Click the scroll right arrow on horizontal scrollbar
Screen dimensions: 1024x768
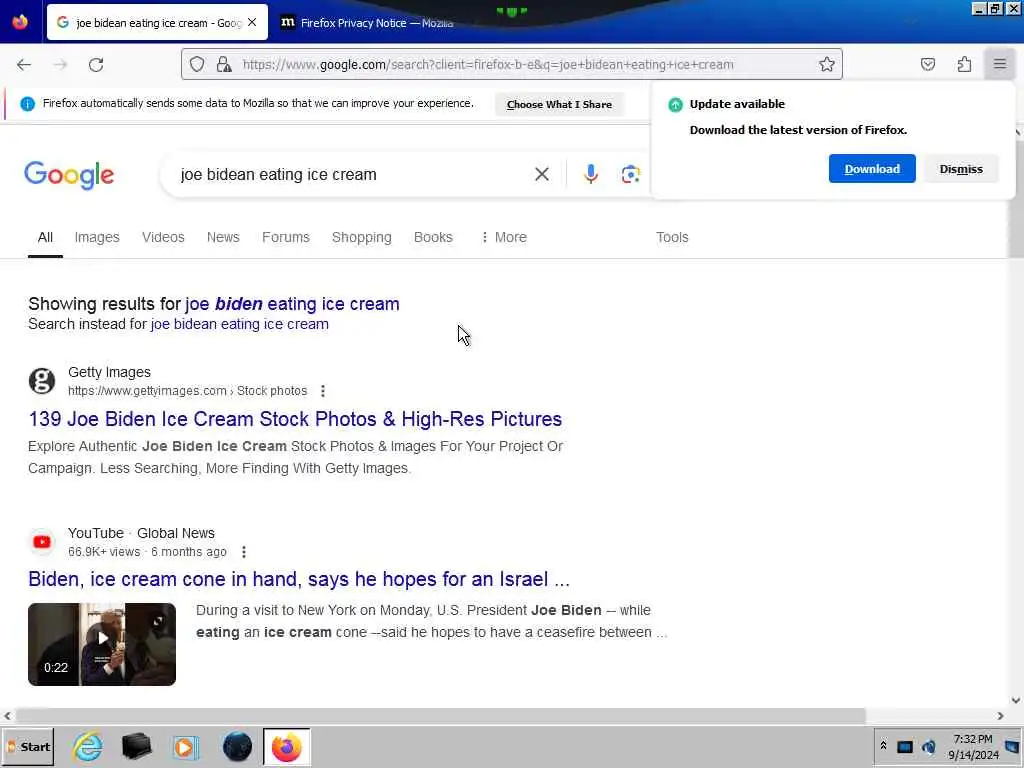1000,716
